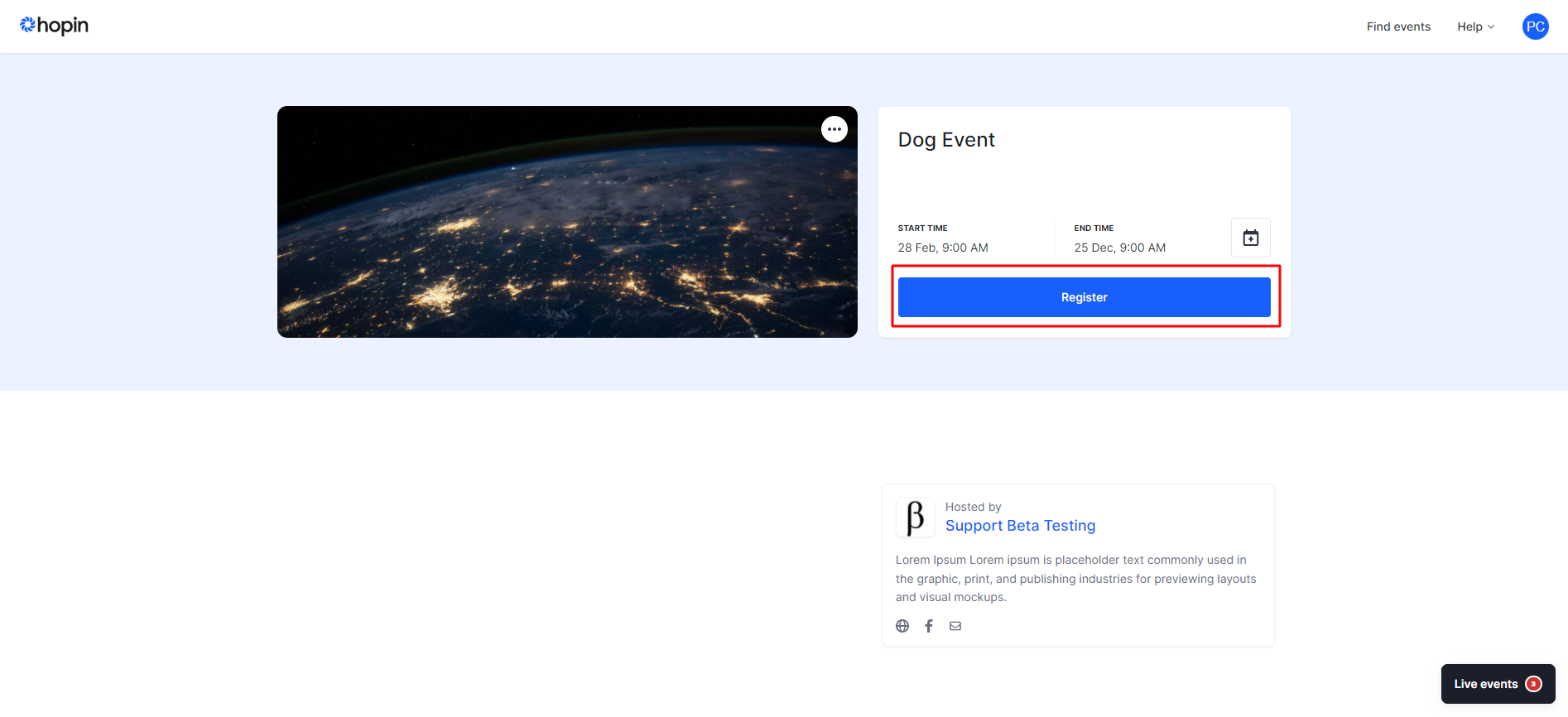Open the Live events panel
The image size is (1568, 717).
[1498, 684]
